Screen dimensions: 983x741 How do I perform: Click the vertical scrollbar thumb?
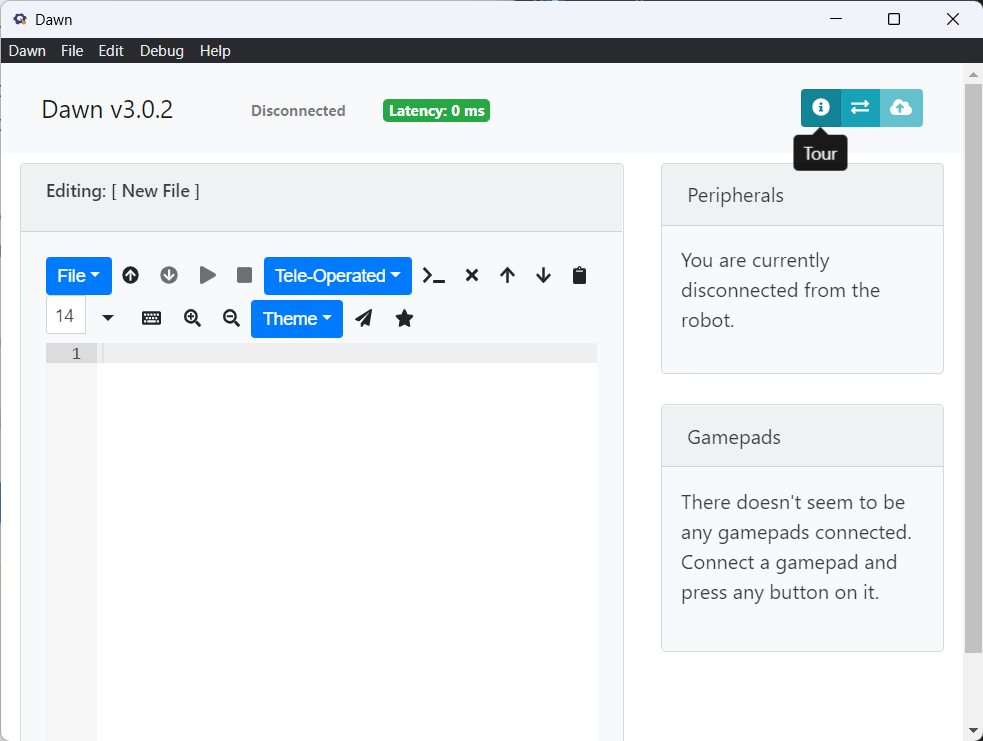(973, 367)
